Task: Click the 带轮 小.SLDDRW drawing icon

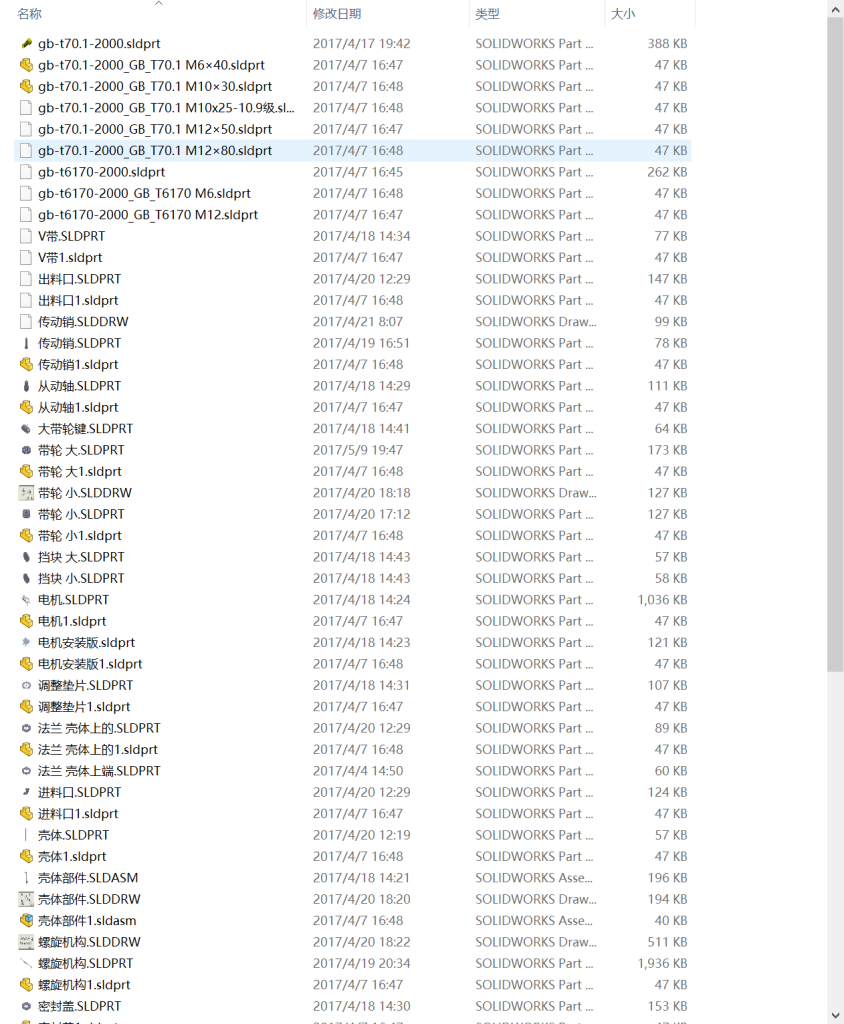Action: 26,493
